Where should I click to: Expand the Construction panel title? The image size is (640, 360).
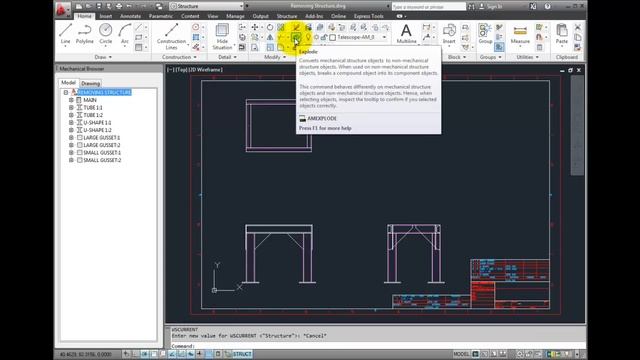coord(179,57)
